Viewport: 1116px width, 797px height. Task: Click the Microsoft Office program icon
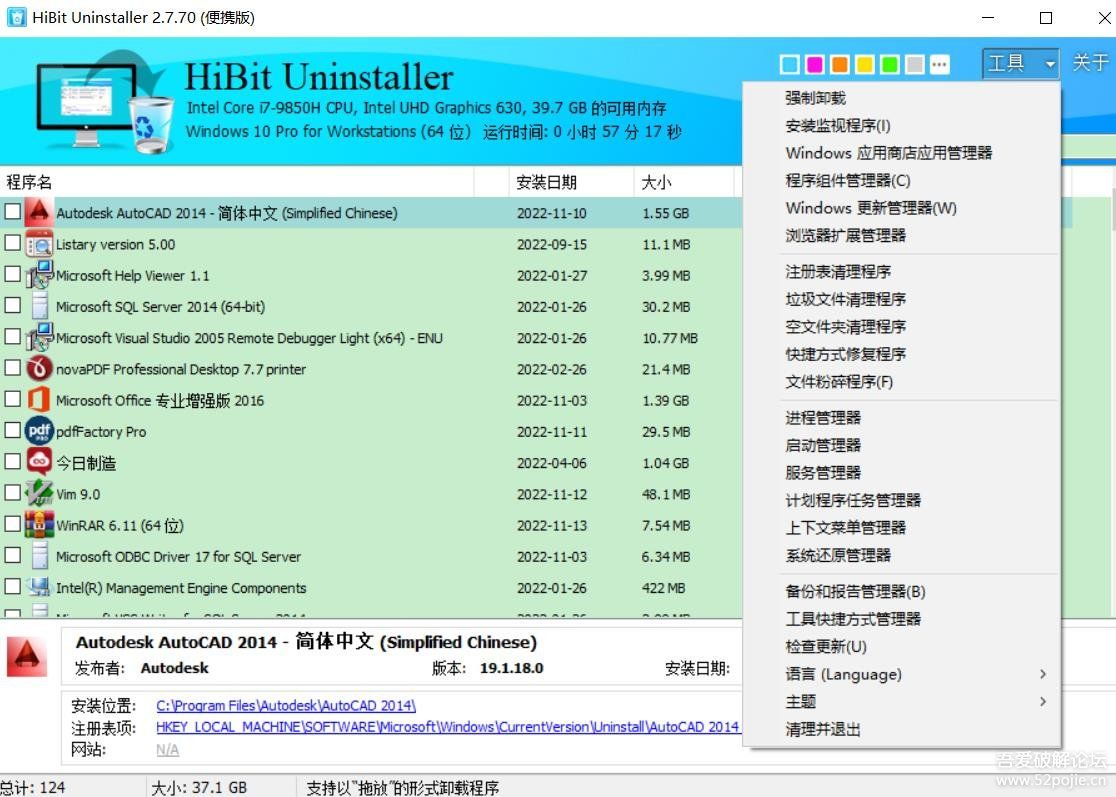tap(38, 400)
